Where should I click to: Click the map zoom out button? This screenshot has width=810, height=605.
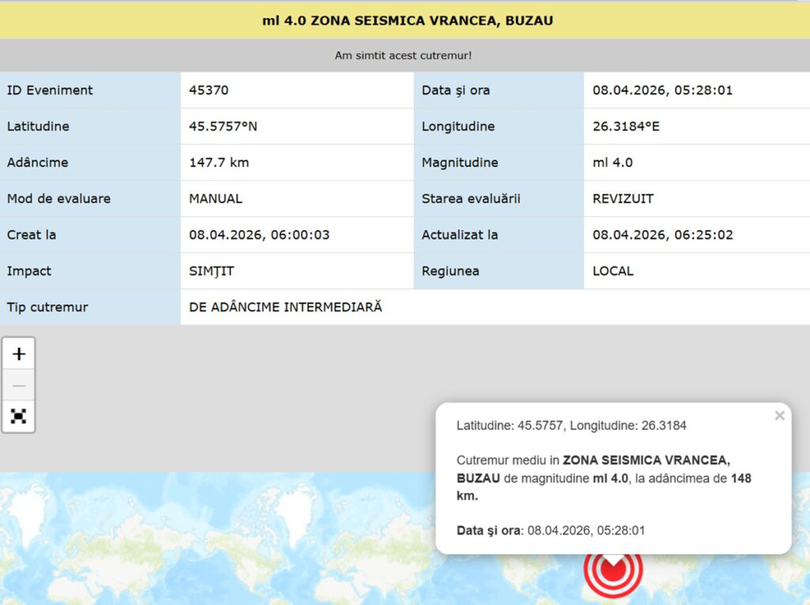19,386
